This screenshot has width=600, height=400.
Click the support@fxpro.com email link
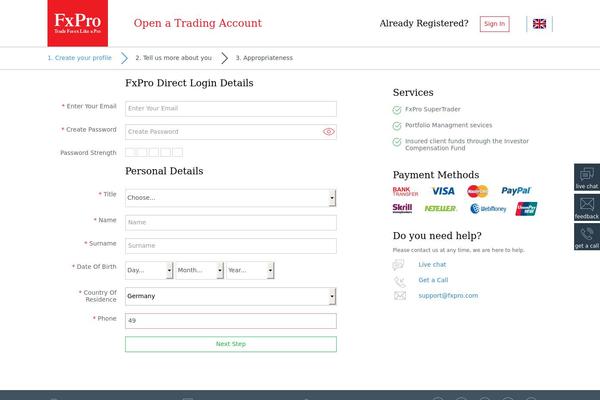tap(448, 296)
